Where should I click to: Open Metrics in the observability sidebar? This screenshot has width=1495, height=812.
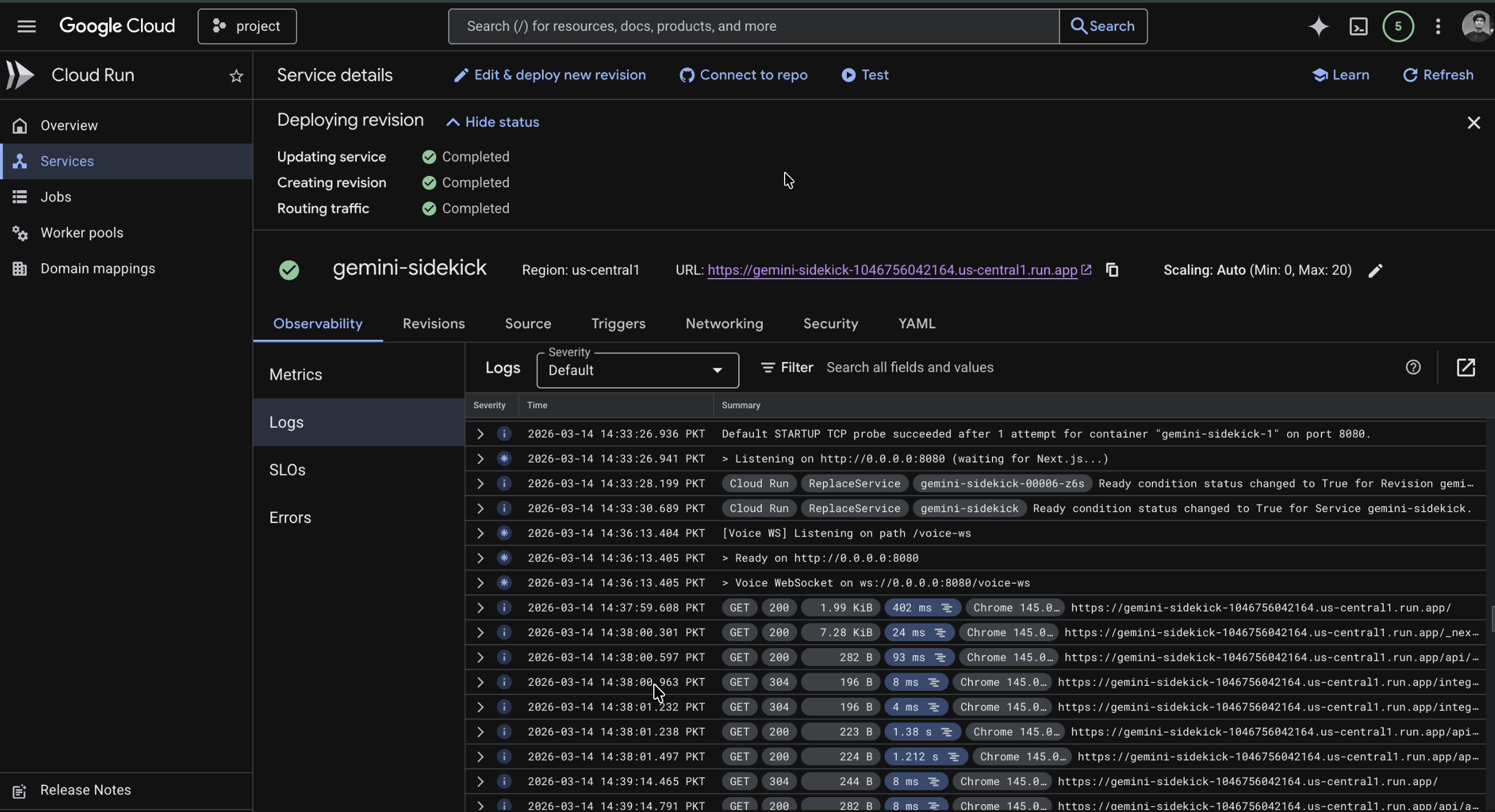pyautogui.click(x=295, y=375)
